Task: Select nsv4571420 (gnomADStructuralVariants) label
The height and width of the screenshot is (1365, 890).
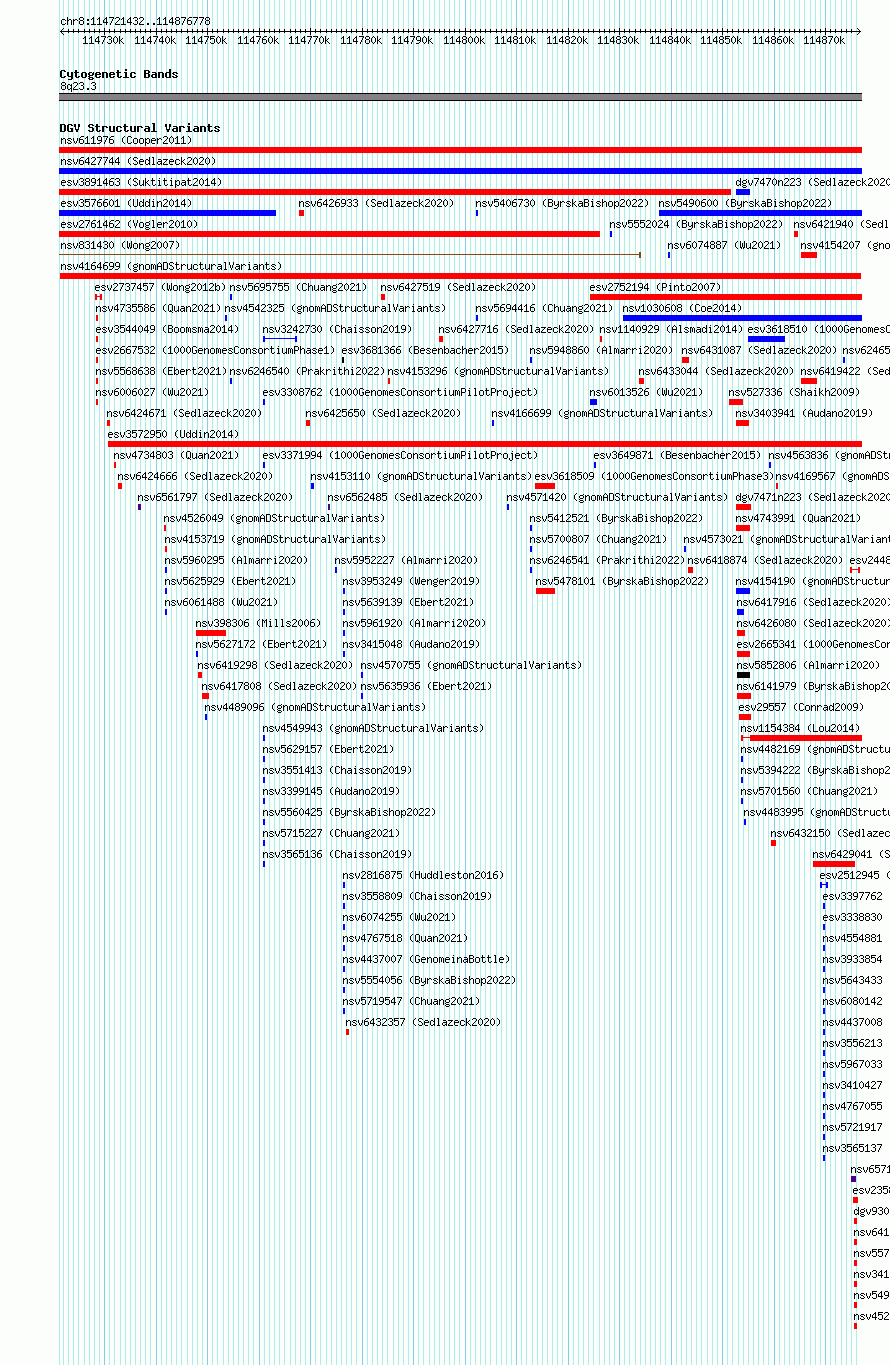Action: click(x=617, y=497)
